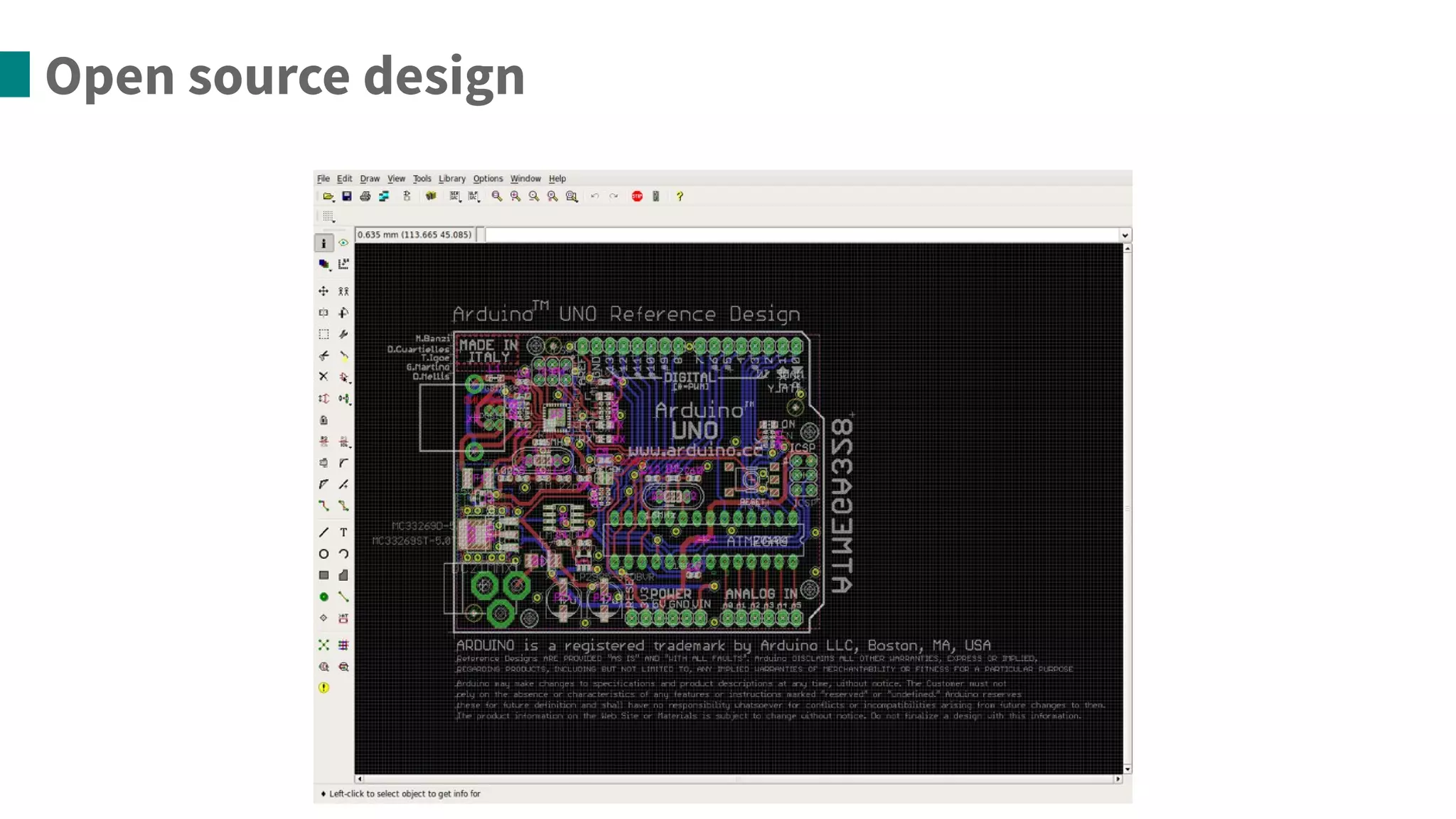Click the Print icon
The width and height of the screenshot is (1456, 819).
[365, 196]
